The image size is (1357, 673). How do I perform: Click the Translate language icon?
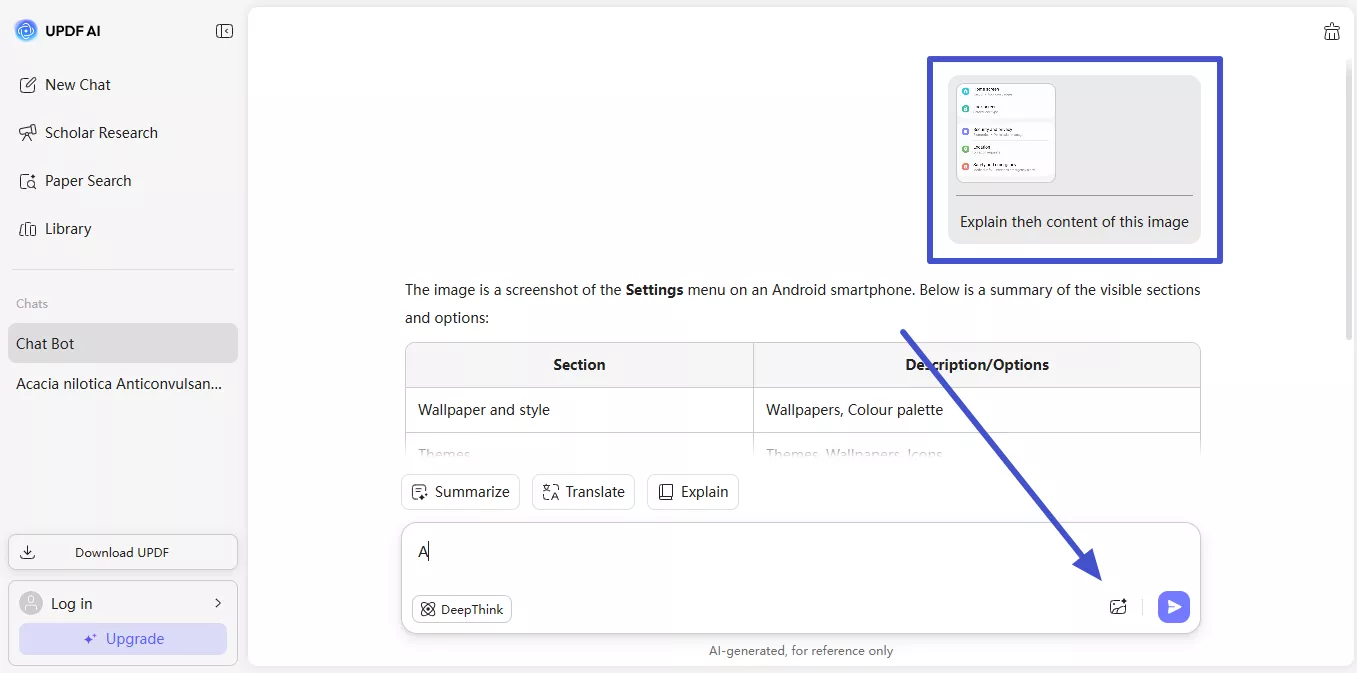click(x=550, y=492)
